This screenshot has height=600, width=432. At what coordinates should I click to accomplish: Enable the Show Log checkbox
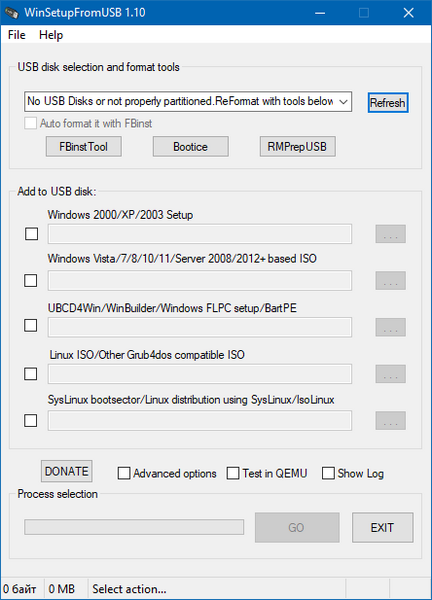328,473
